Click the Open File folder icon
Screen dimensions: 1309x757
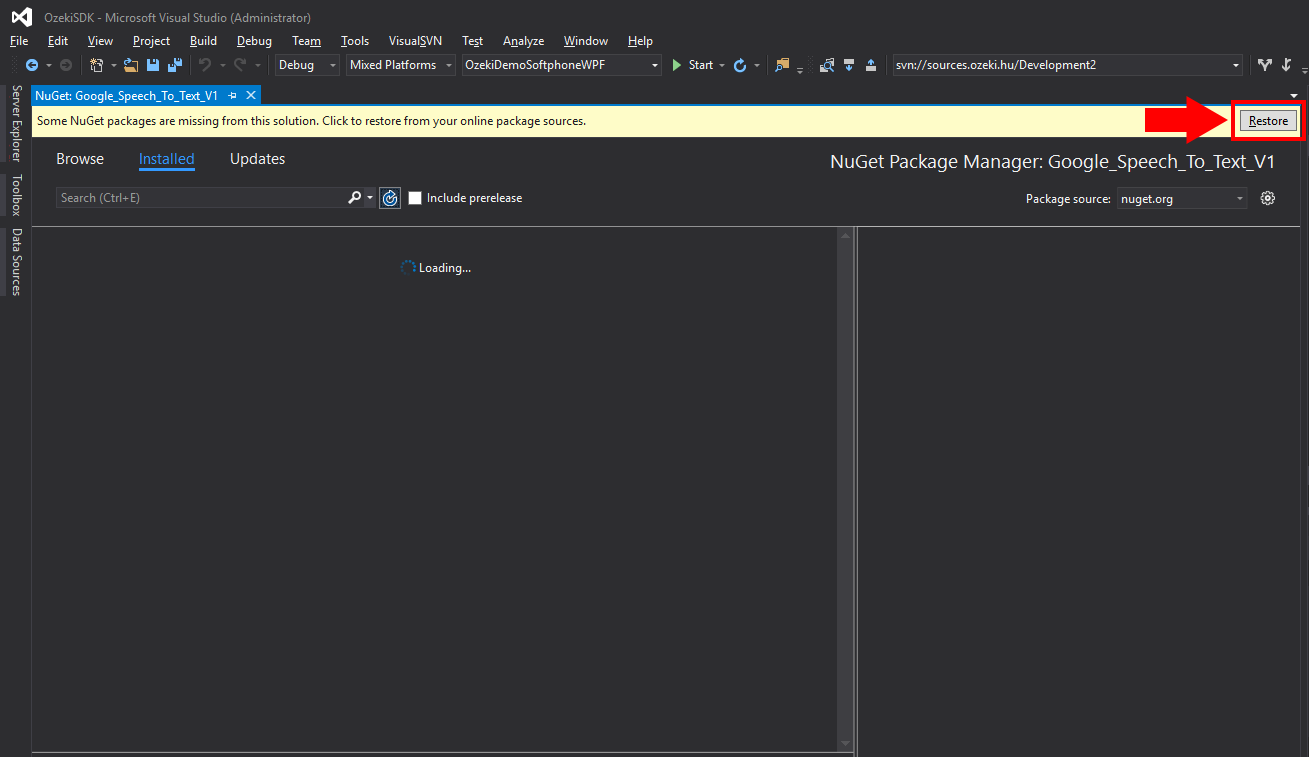pyautogui.click(x=131, y=65)
